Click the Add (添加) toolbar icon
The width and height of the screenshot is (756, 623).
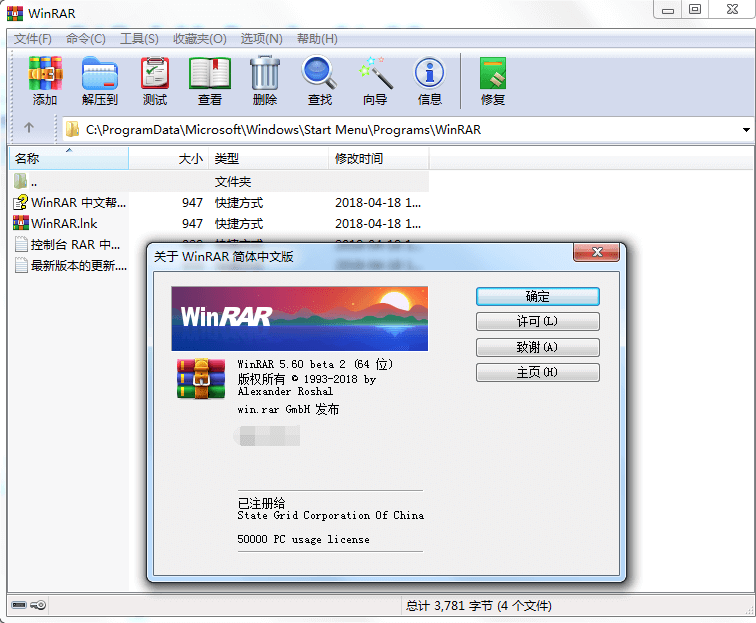45,73
